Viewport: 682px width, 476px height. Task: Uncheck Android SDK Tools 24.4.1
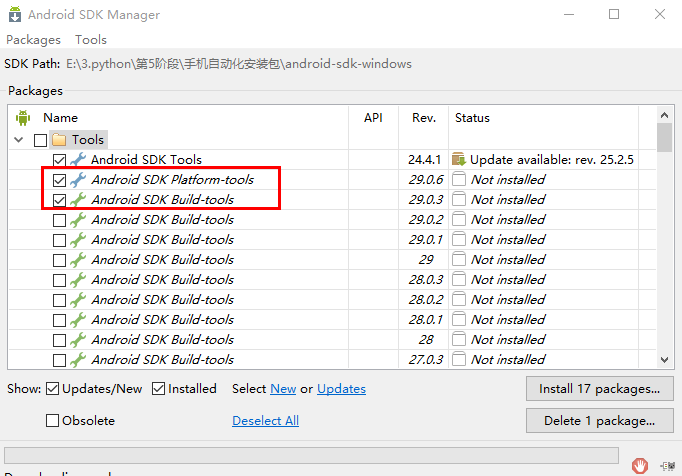(x=60, y=160)
